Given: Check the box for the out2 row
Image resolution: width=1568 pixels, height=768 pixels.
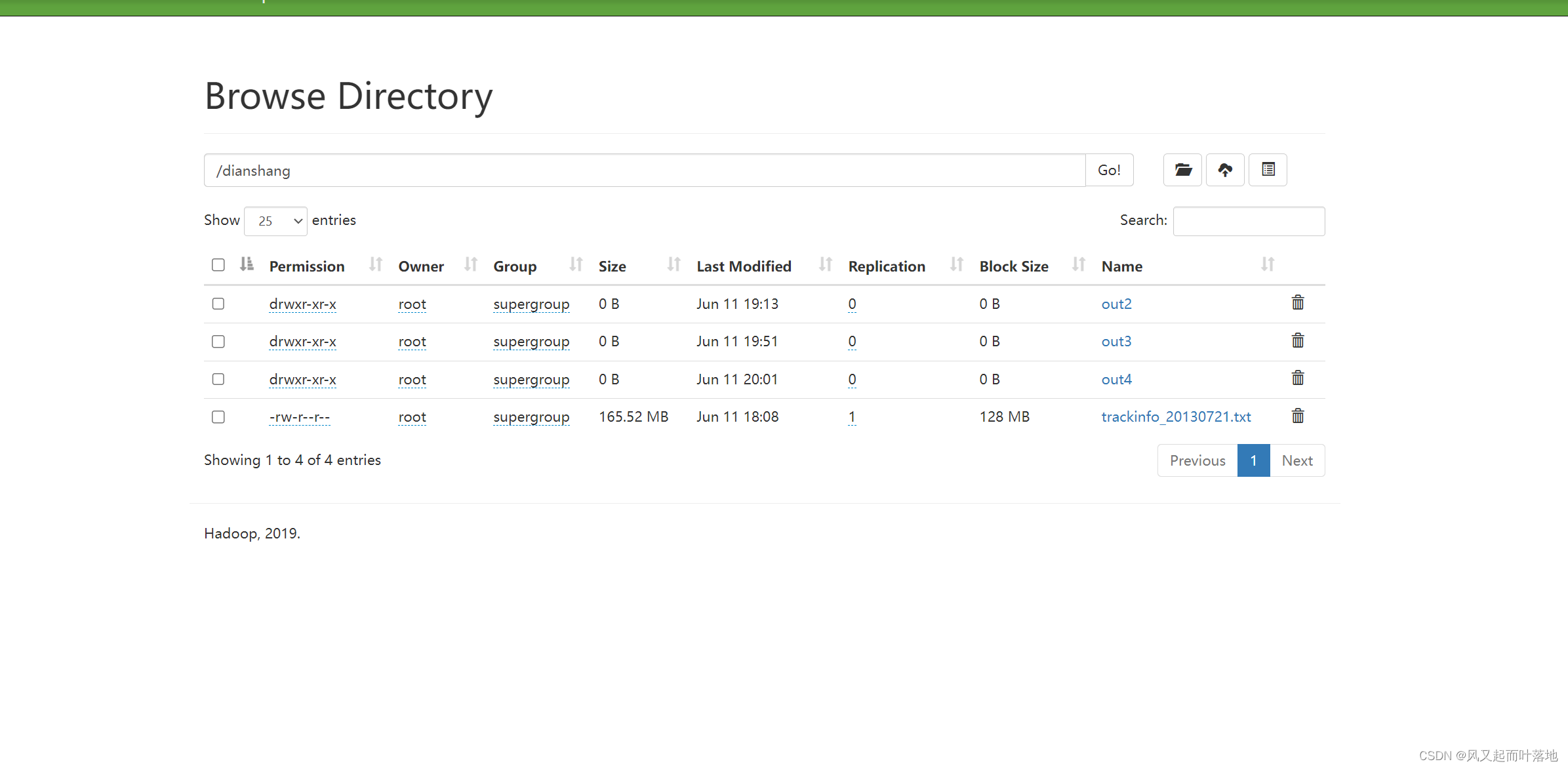Looking at the screenshot, I should pos(218,304).
